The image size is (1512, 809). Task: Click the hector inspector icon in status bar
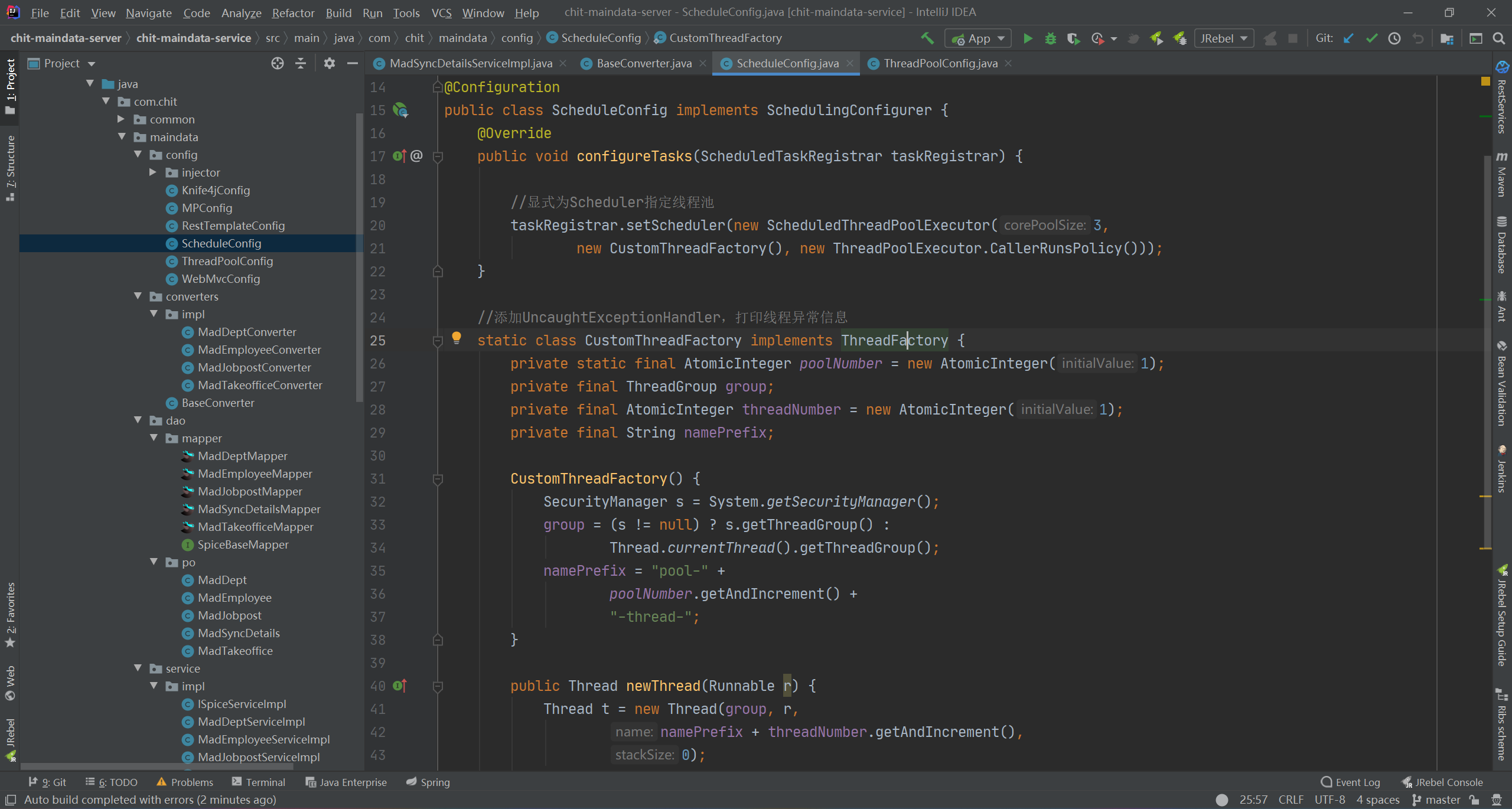[x=1497, y=800]
